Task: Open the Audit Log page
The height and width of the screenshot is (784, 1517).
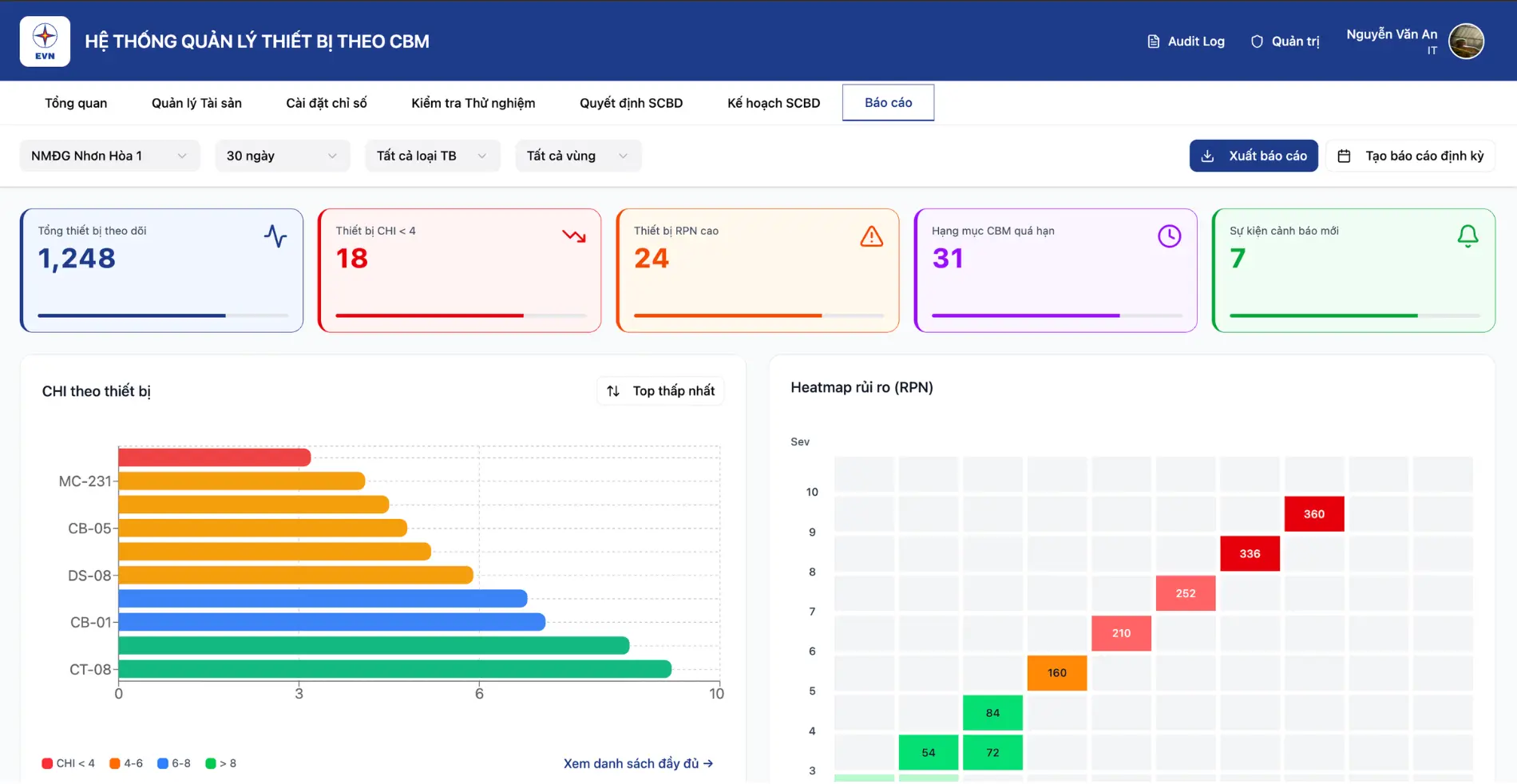Action: click(1186, 42)
